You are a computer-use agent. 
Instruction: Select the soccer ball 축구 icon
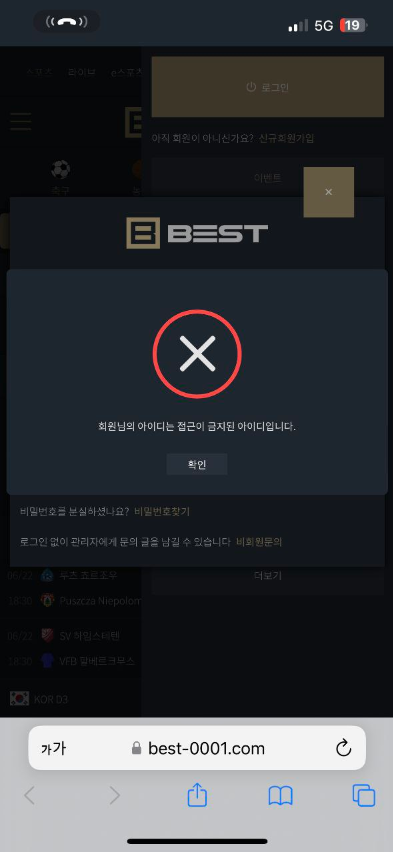click(x=61, y=170)
